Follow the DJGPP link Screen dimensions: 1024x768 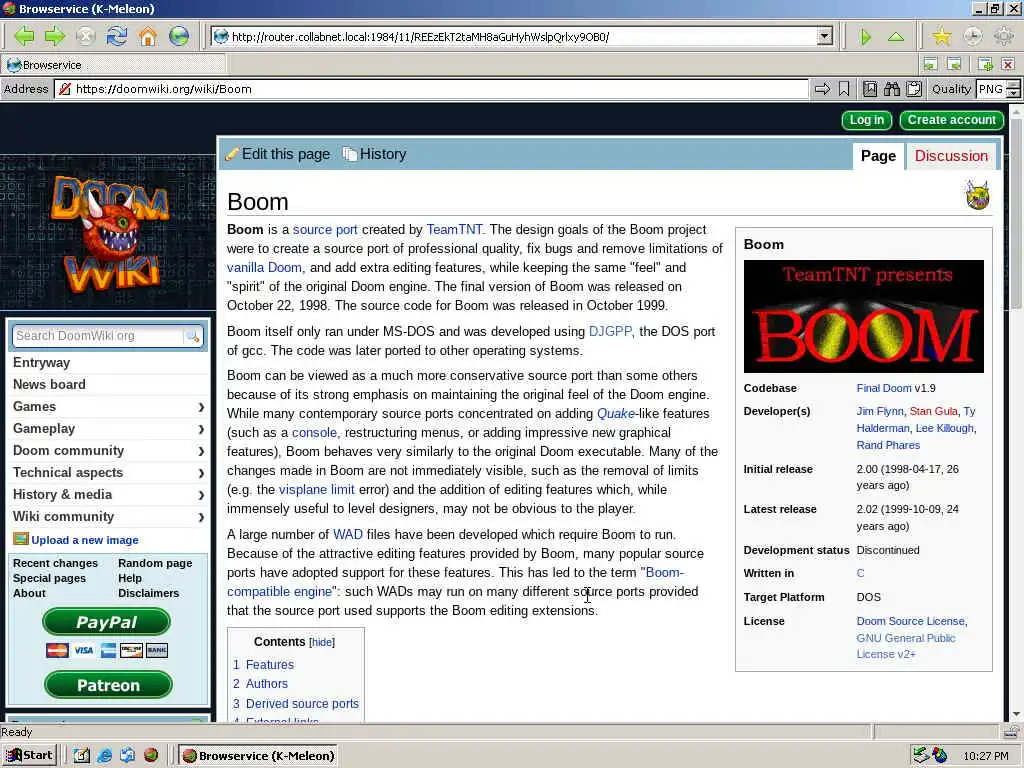[610, 332]
